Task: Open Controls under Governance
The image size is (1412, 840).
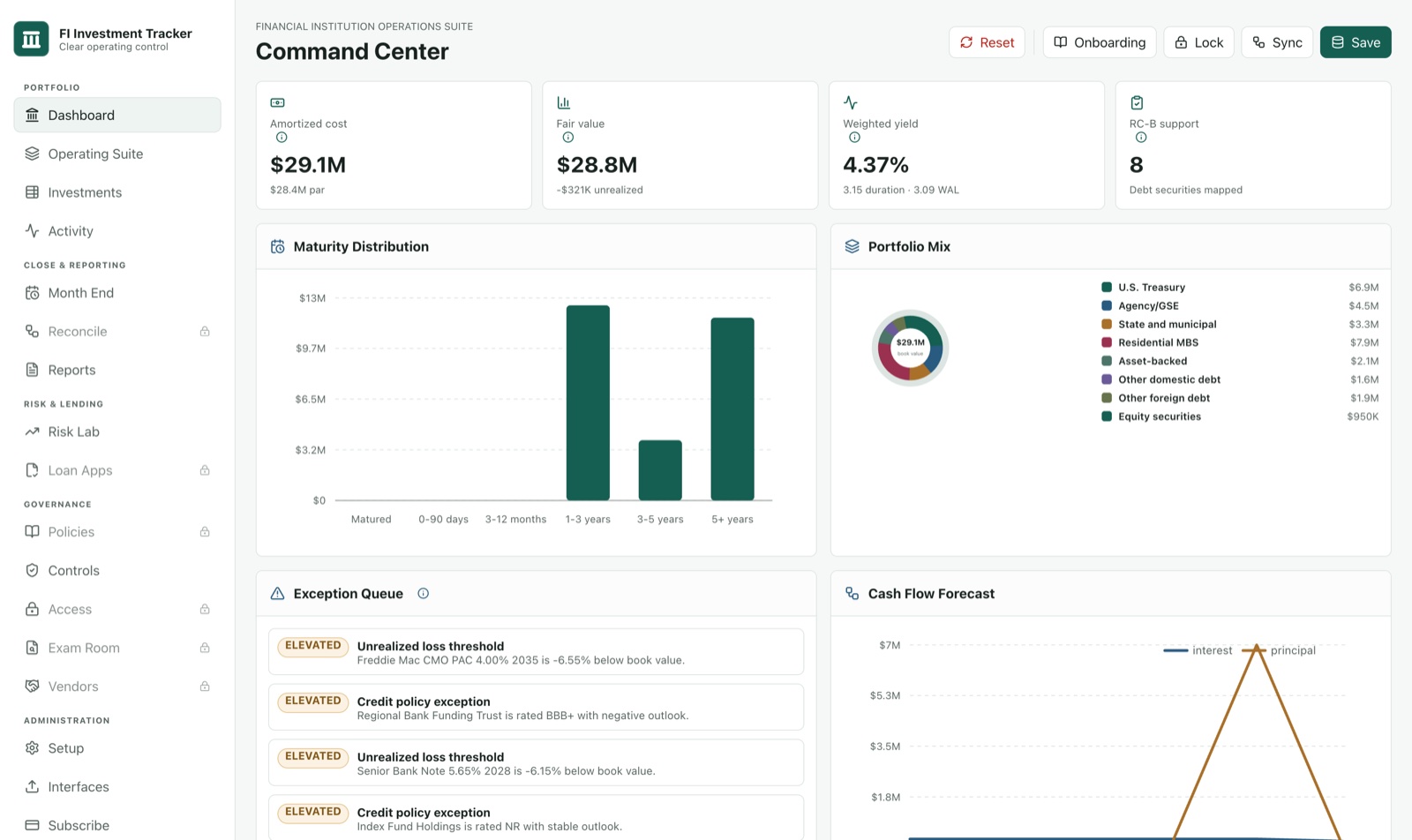Action: click(117, 571)
